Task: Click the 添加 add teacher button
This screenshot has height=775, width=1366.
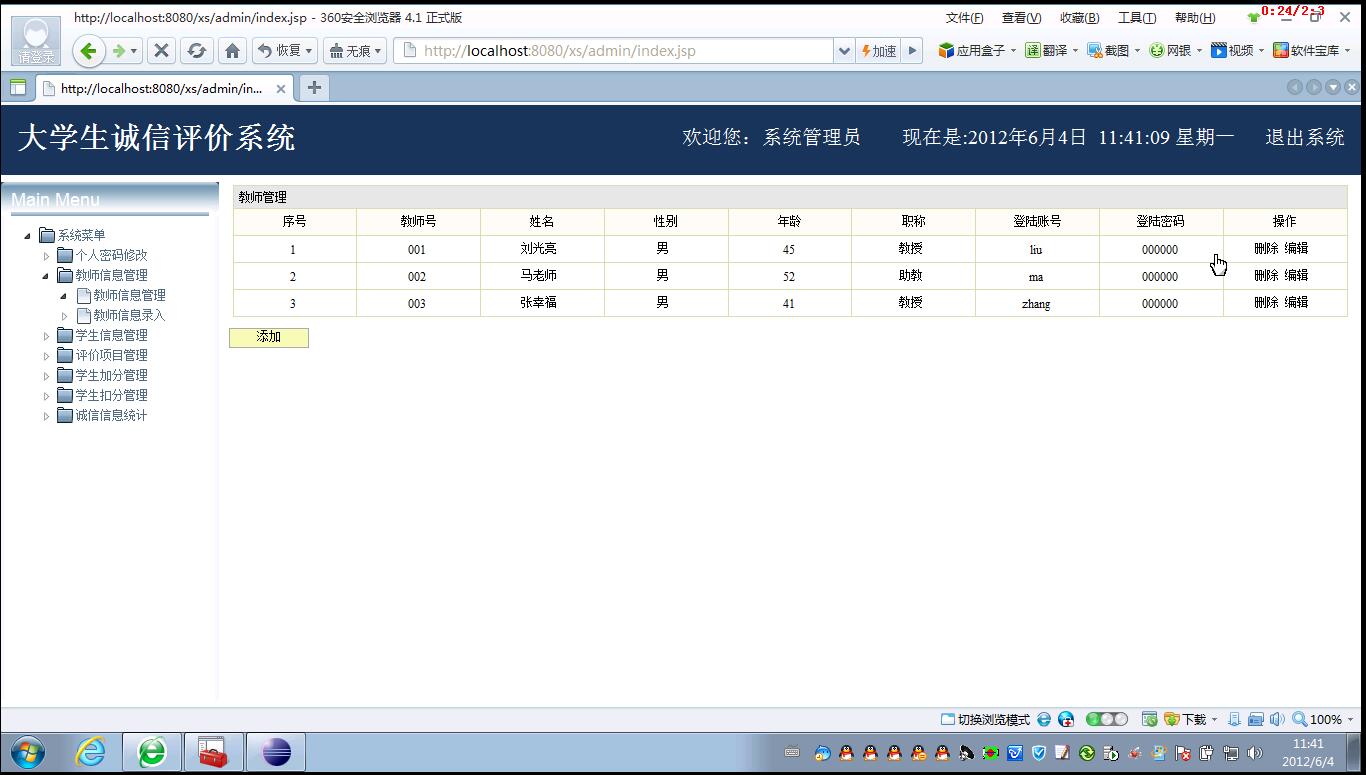Action: click(269, 338)
